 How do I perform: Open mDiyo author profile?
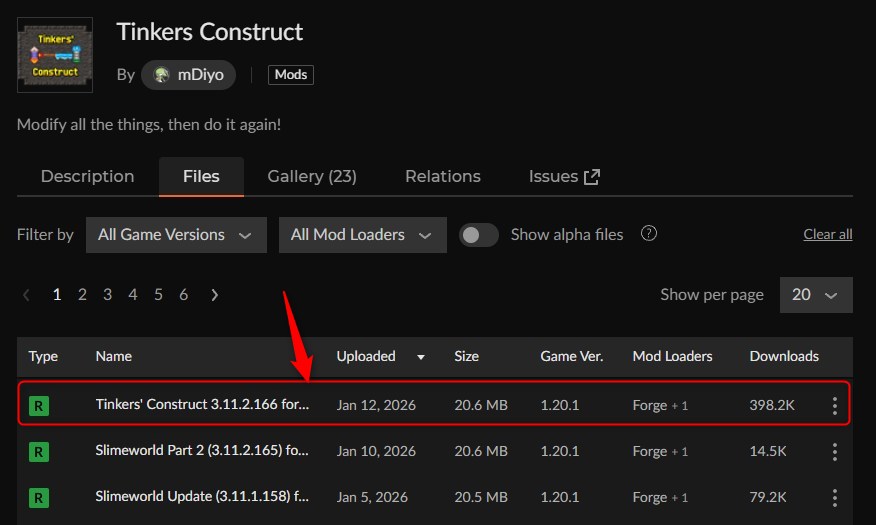tap(188, 75)
